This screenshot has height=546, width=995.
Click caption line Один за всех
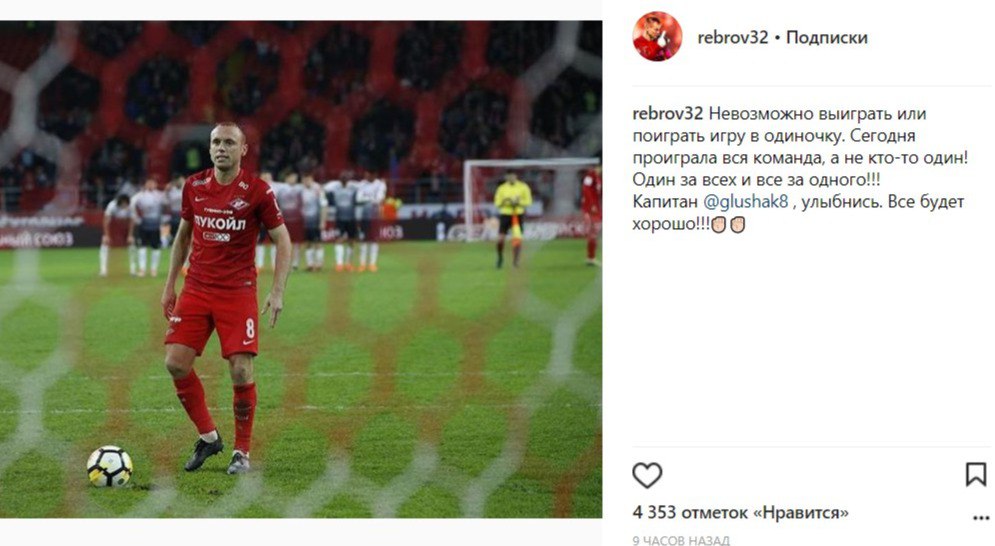coord(756,180)
